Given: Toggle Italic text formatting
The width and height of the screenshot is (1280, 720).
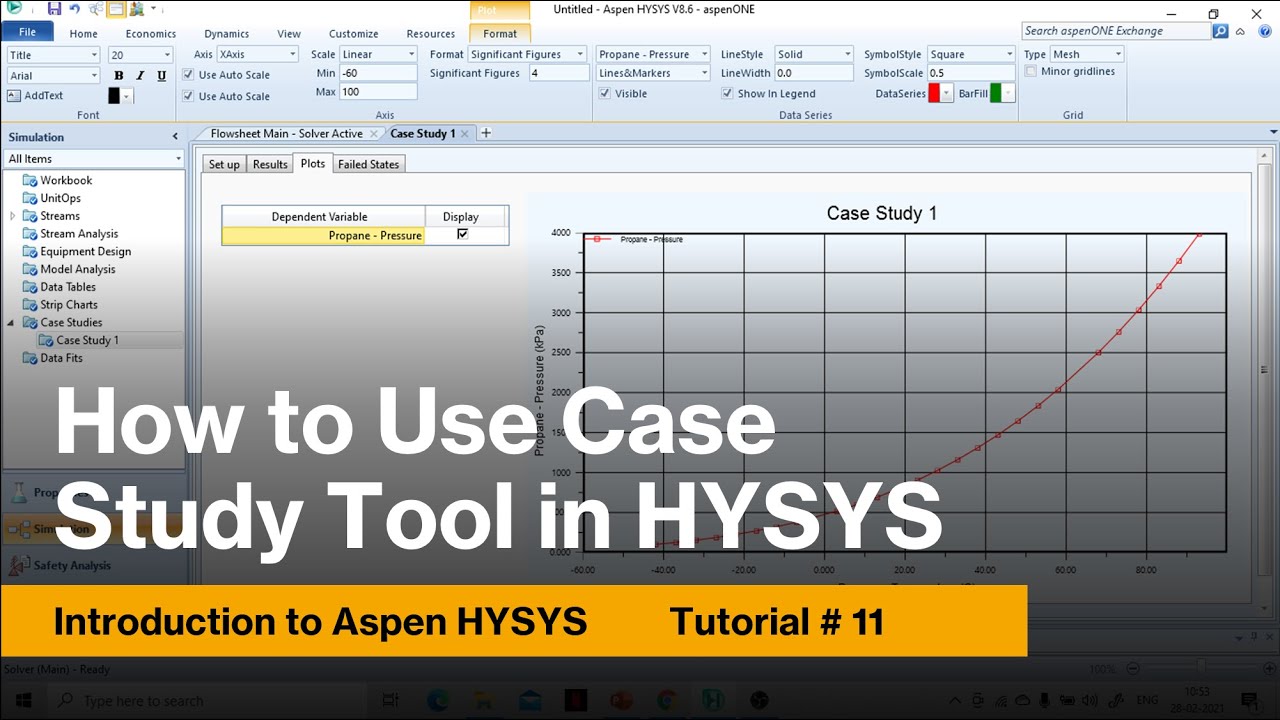Looking at the screenshot, I should tap(140, 76).
